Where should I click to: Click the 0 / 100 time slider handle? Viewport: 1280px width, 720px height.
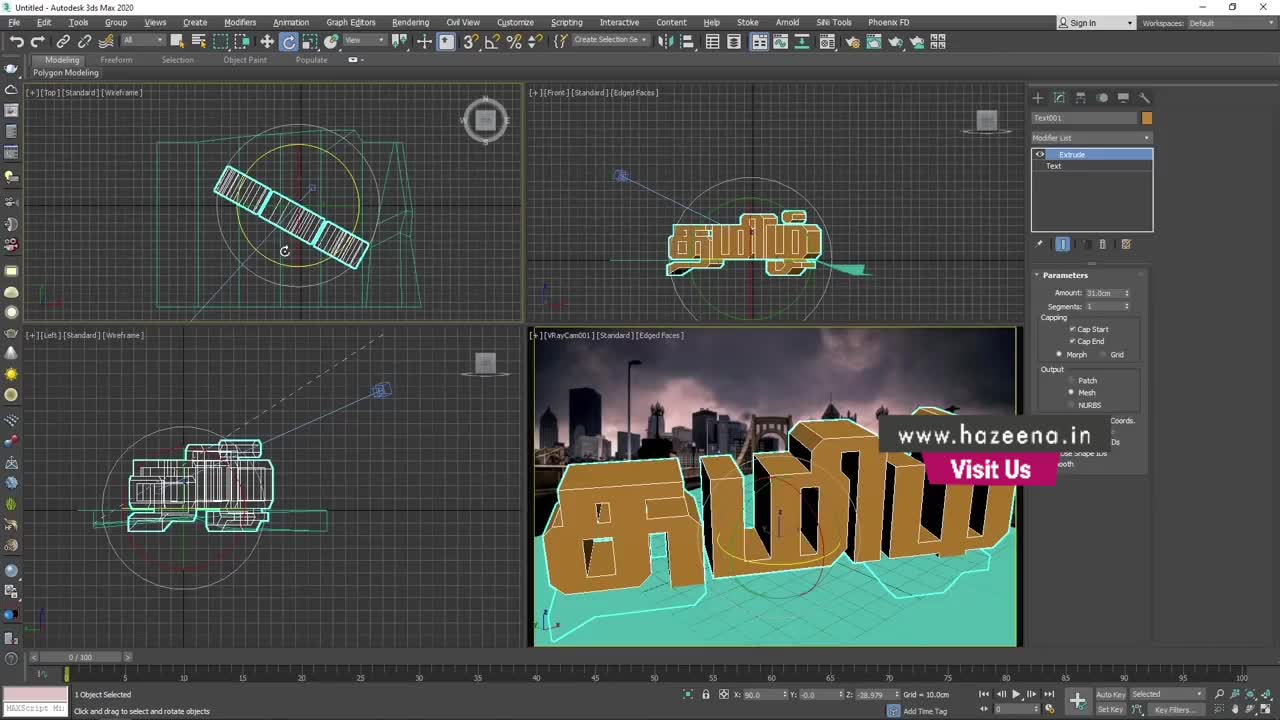pyautogui.click(x=80, y=657)
